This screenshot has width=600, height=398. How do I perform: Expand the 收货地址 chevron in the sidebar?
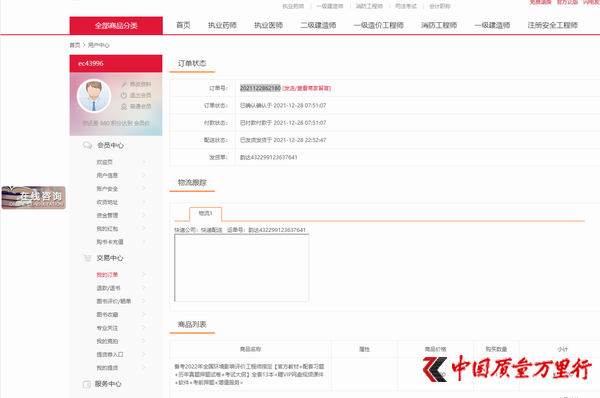[144, 202]
